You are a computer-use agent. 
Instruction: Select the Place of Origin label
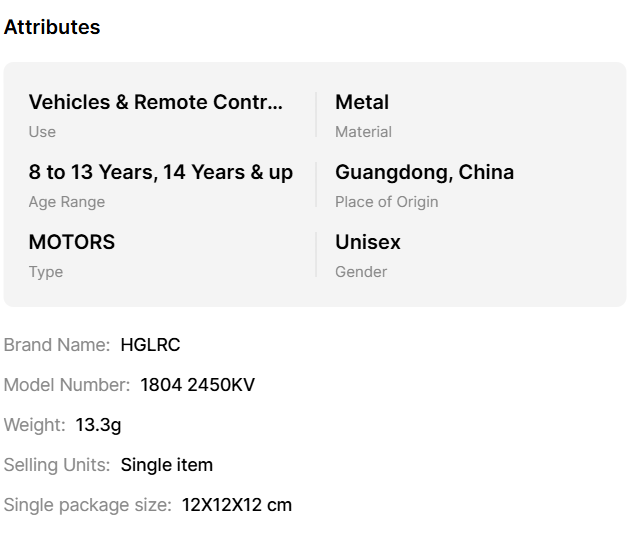click(x=386, y=202)
